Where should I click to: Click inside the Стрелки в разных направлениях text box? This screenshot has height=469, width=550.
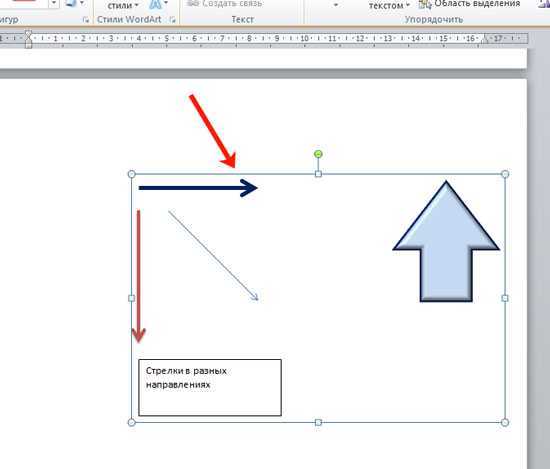210,388
